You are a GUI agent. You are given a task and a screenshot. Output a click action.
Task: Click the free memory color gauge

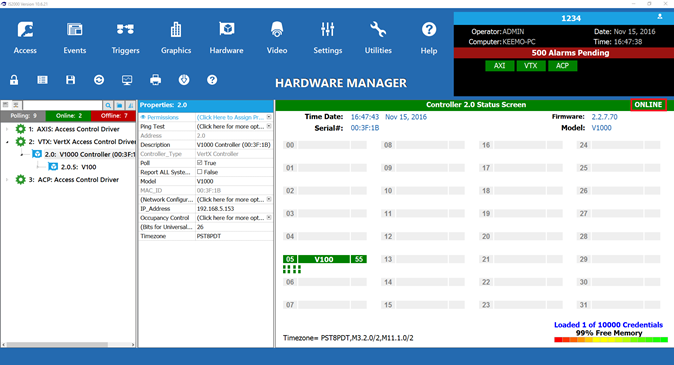click(x=611, y=340)
